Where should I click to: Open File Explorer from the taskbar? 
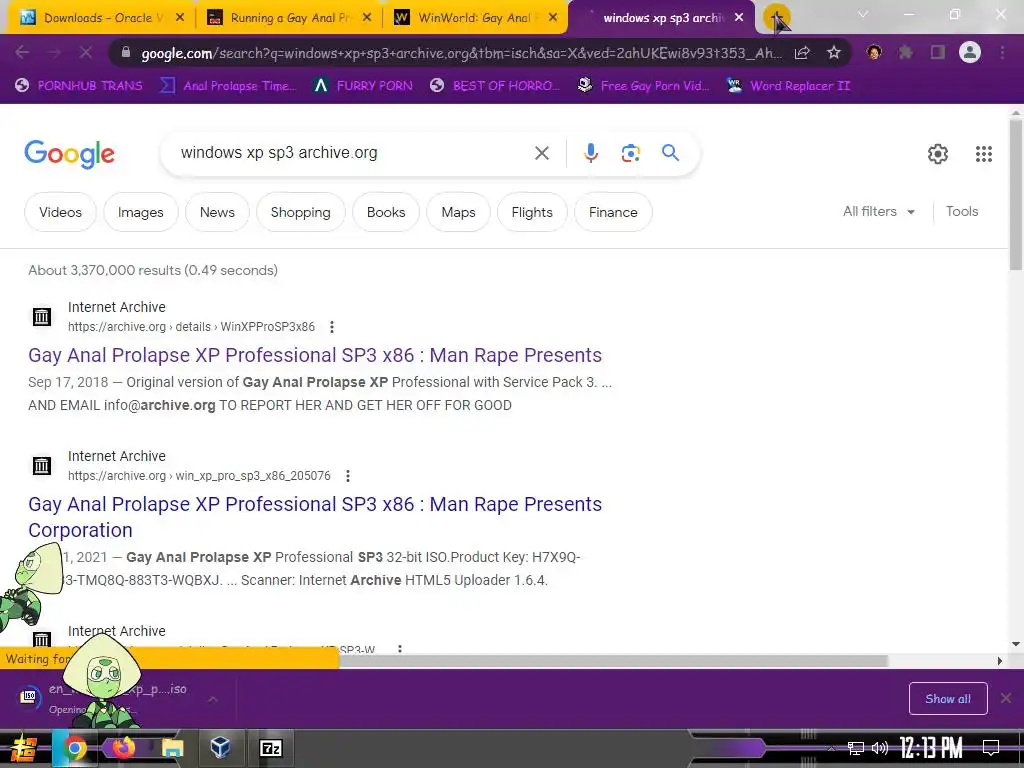click(172, 748)
